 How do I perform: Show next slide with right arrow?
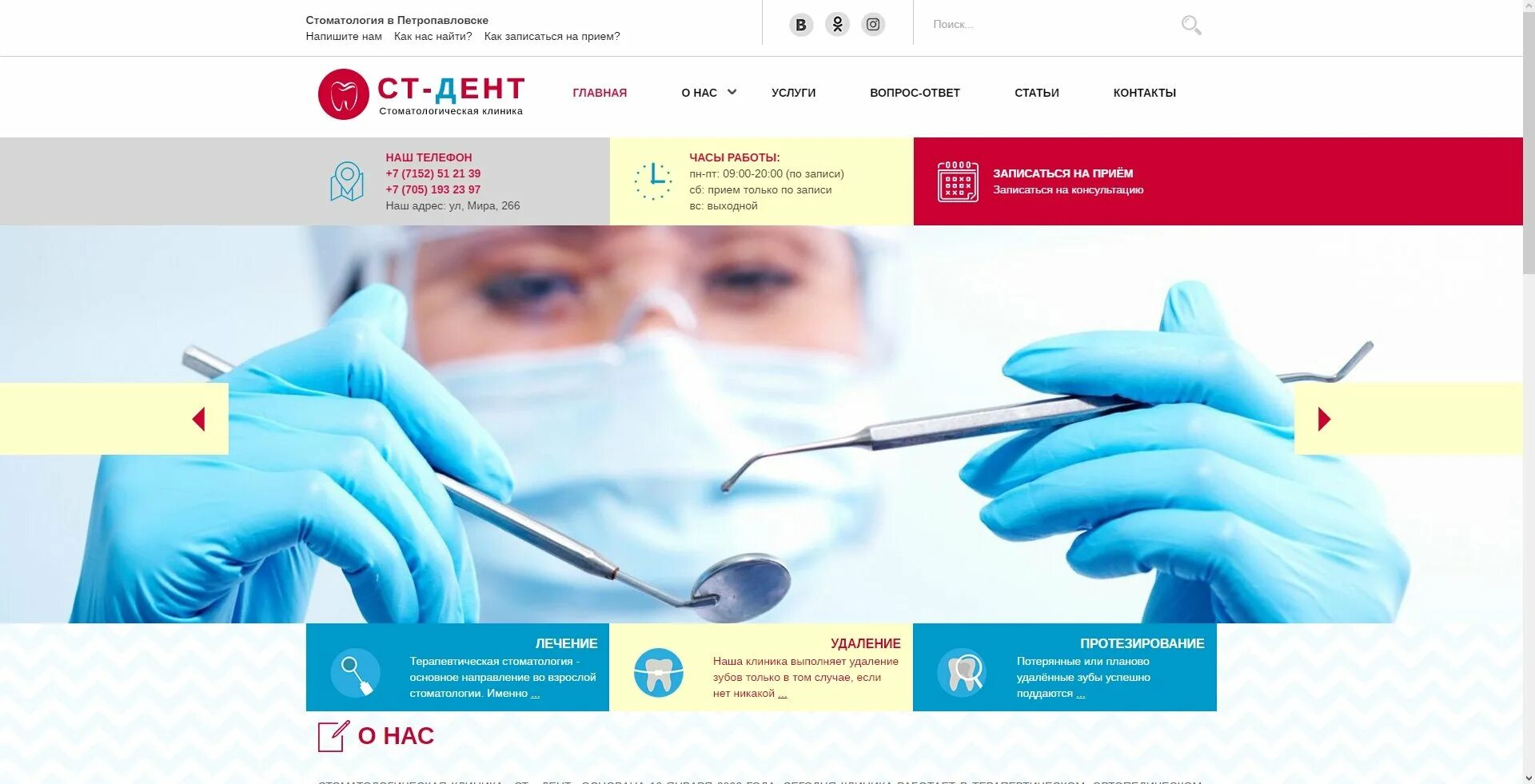click(x=1324, y=419)
